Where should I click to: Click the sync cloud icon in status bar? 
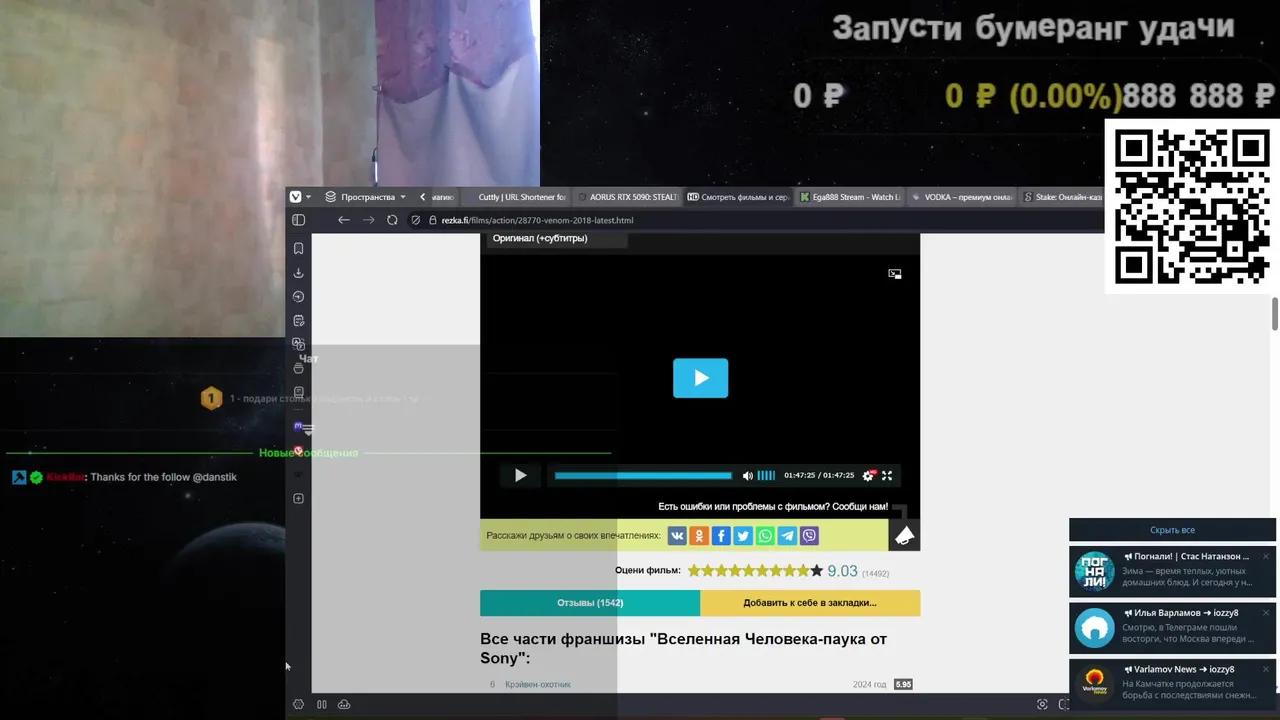[x=344, y=704]
